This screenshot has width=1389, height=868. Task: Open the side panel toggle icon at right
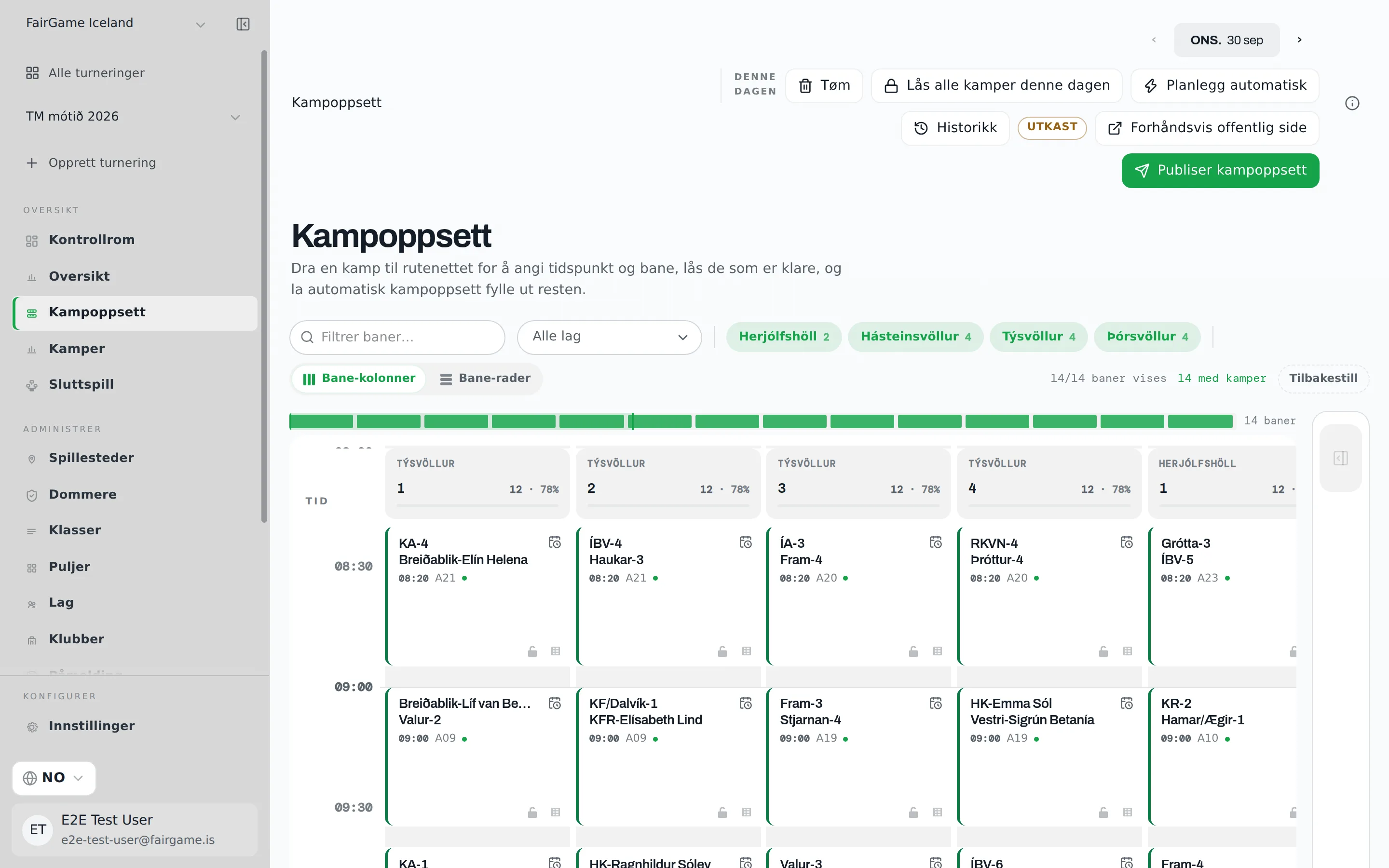1340,458
